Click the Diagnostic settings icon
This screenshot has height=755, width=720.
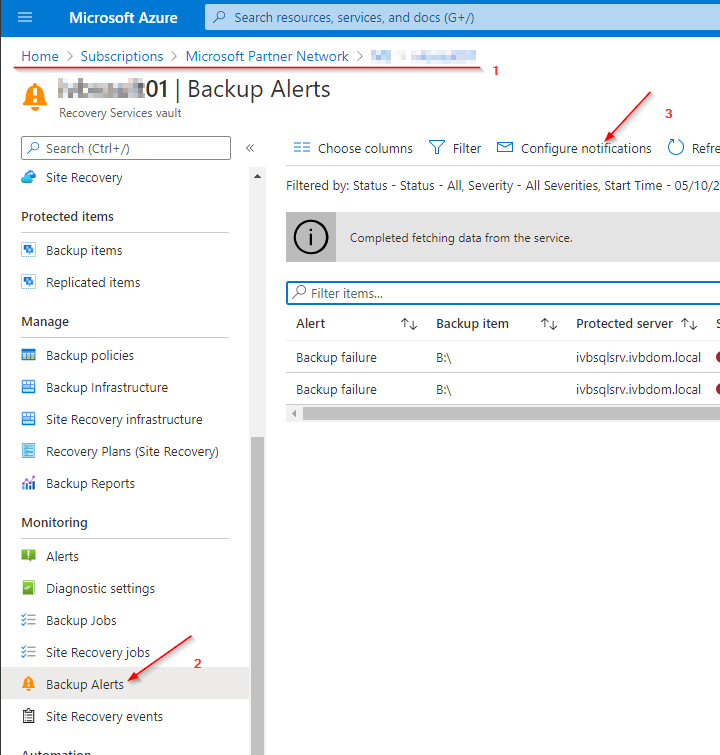(x=28, y=588)
